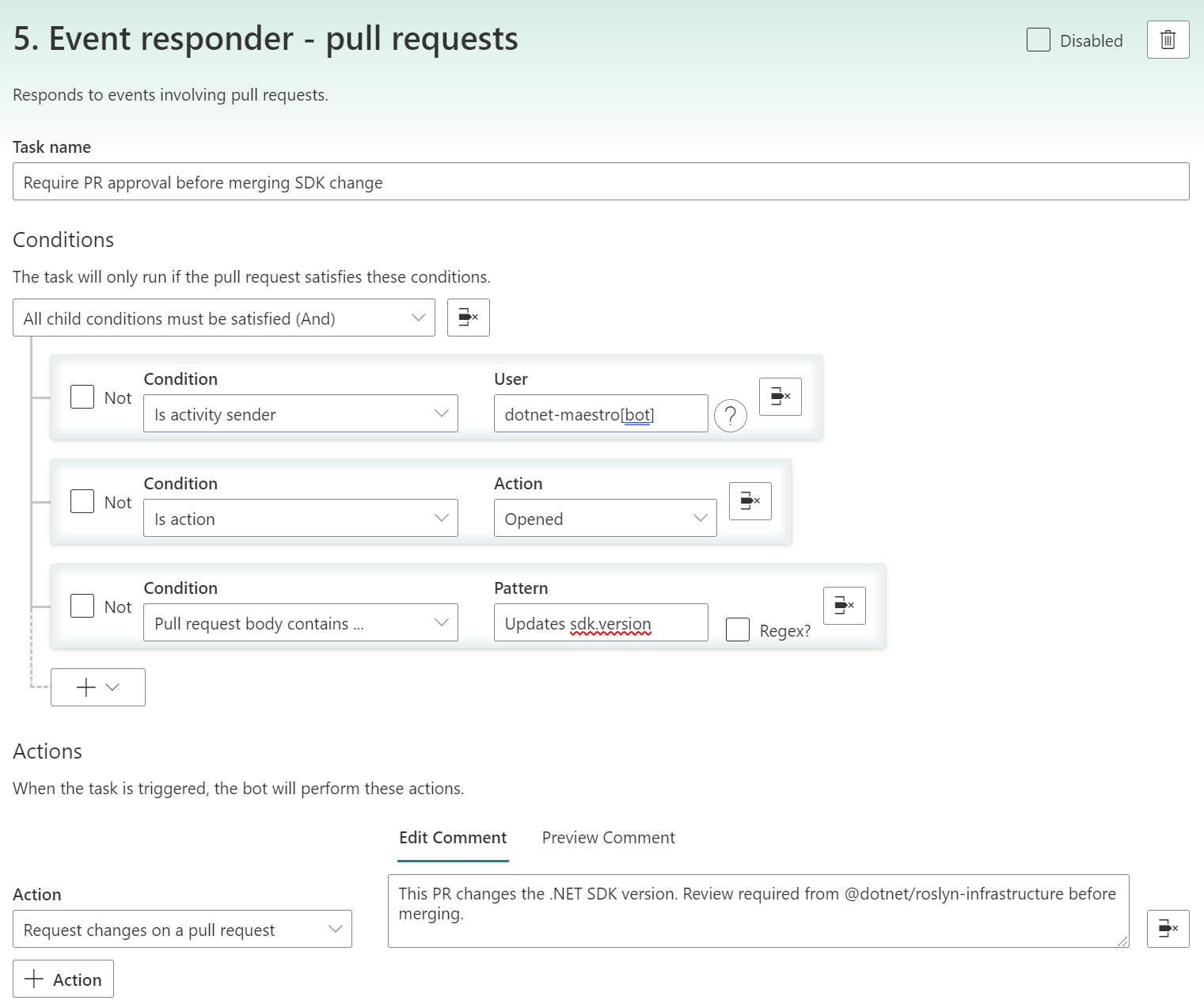Click the Action button to add an action
This screenshot has height=1008, width=1204.
tap(63, 979)
